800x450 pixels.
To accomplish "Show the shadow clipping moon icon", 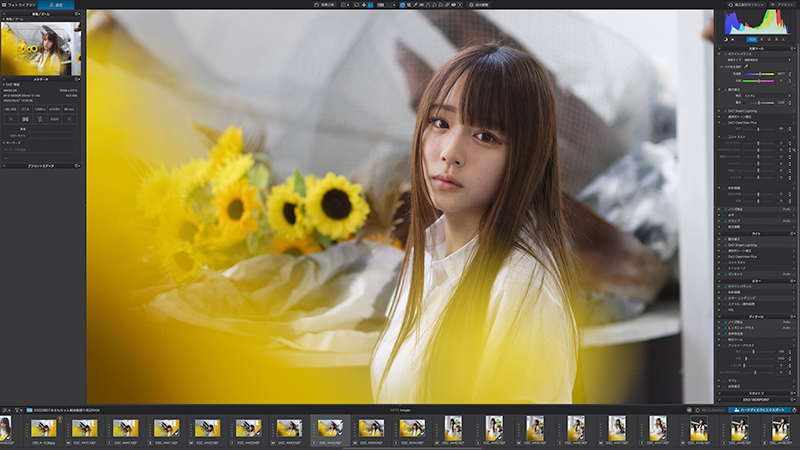I will [x=726, y=39].
